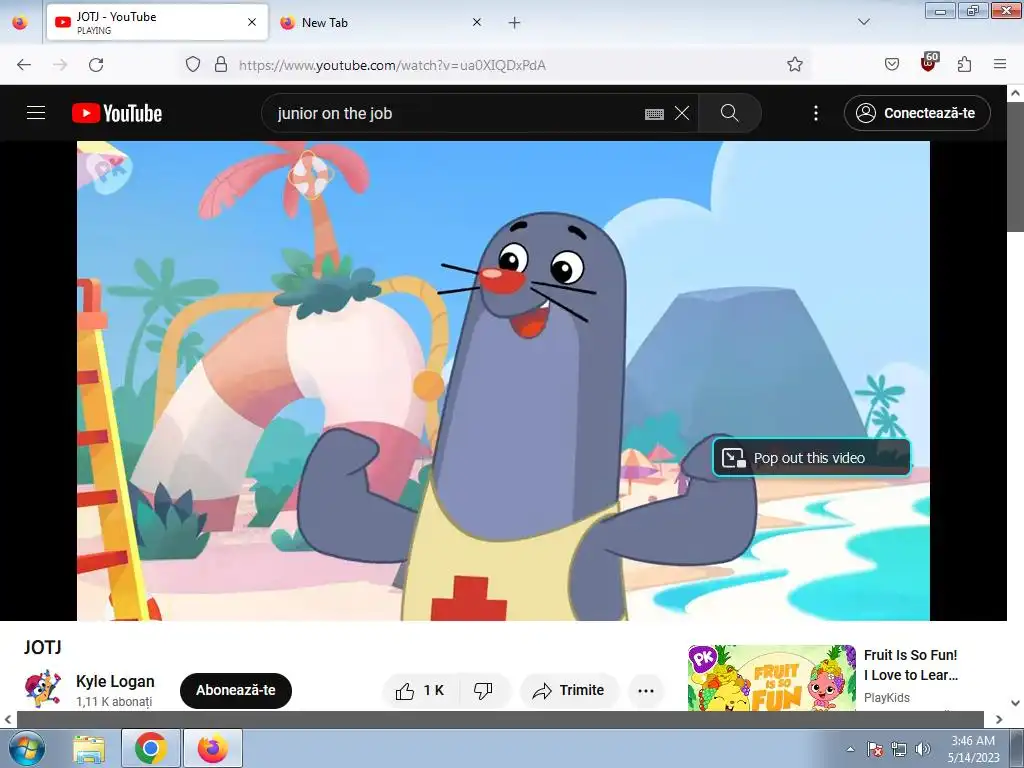Open Kyle Logan channel avatar

click(x=43, y=688)
